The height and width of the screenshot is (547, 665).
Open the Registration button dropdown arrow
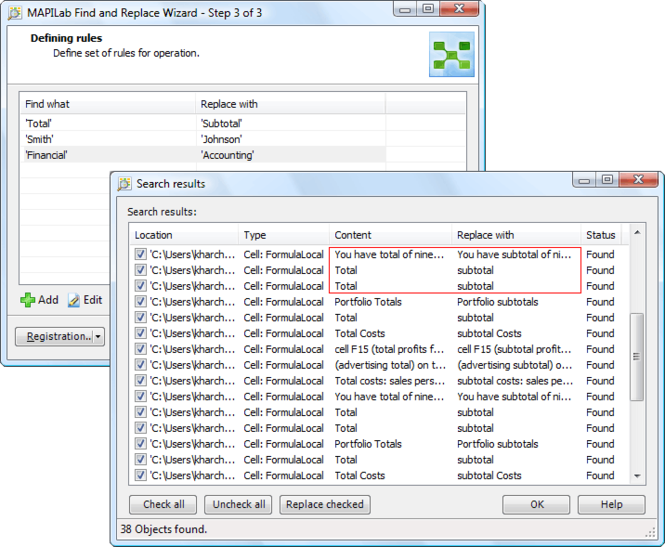[x=98, y=337]
